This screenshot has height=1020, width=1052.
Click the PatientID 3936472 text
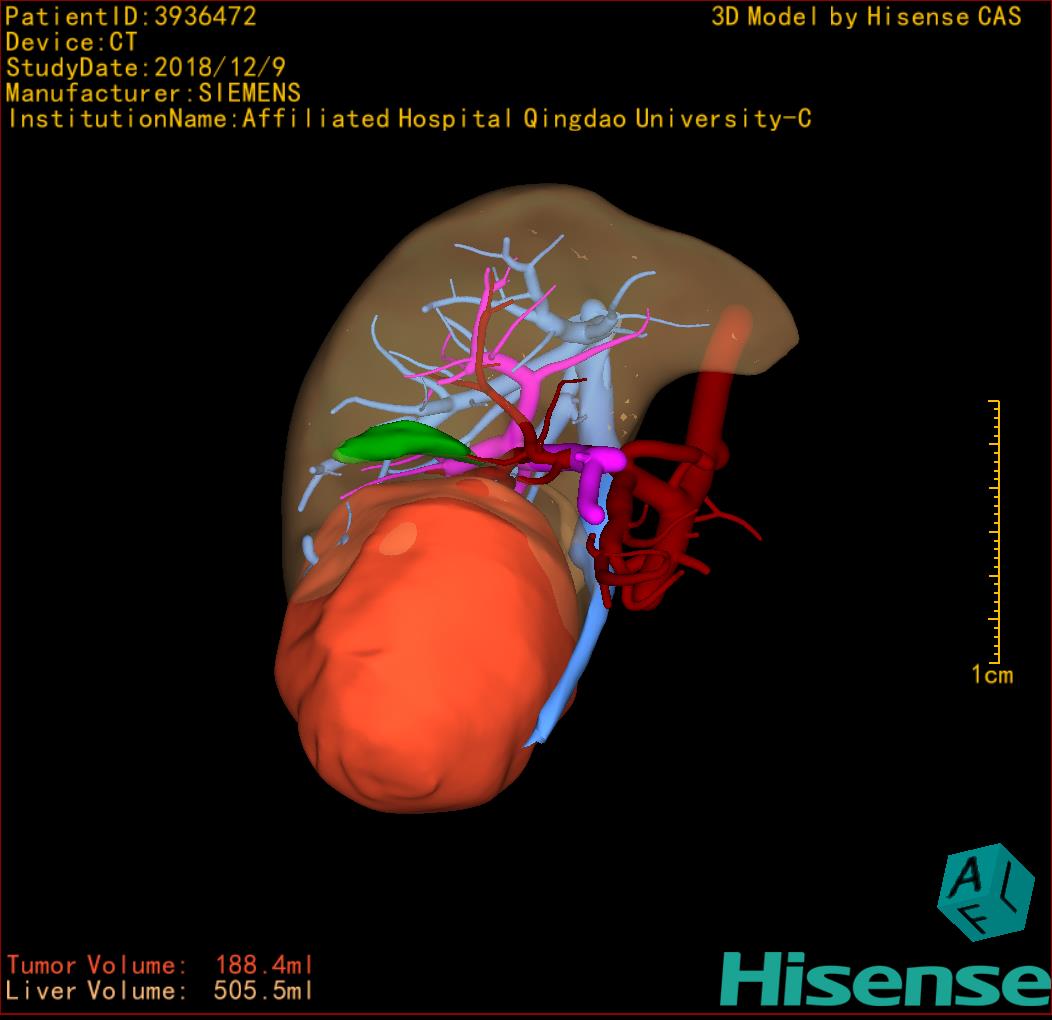tap(131, 16)
